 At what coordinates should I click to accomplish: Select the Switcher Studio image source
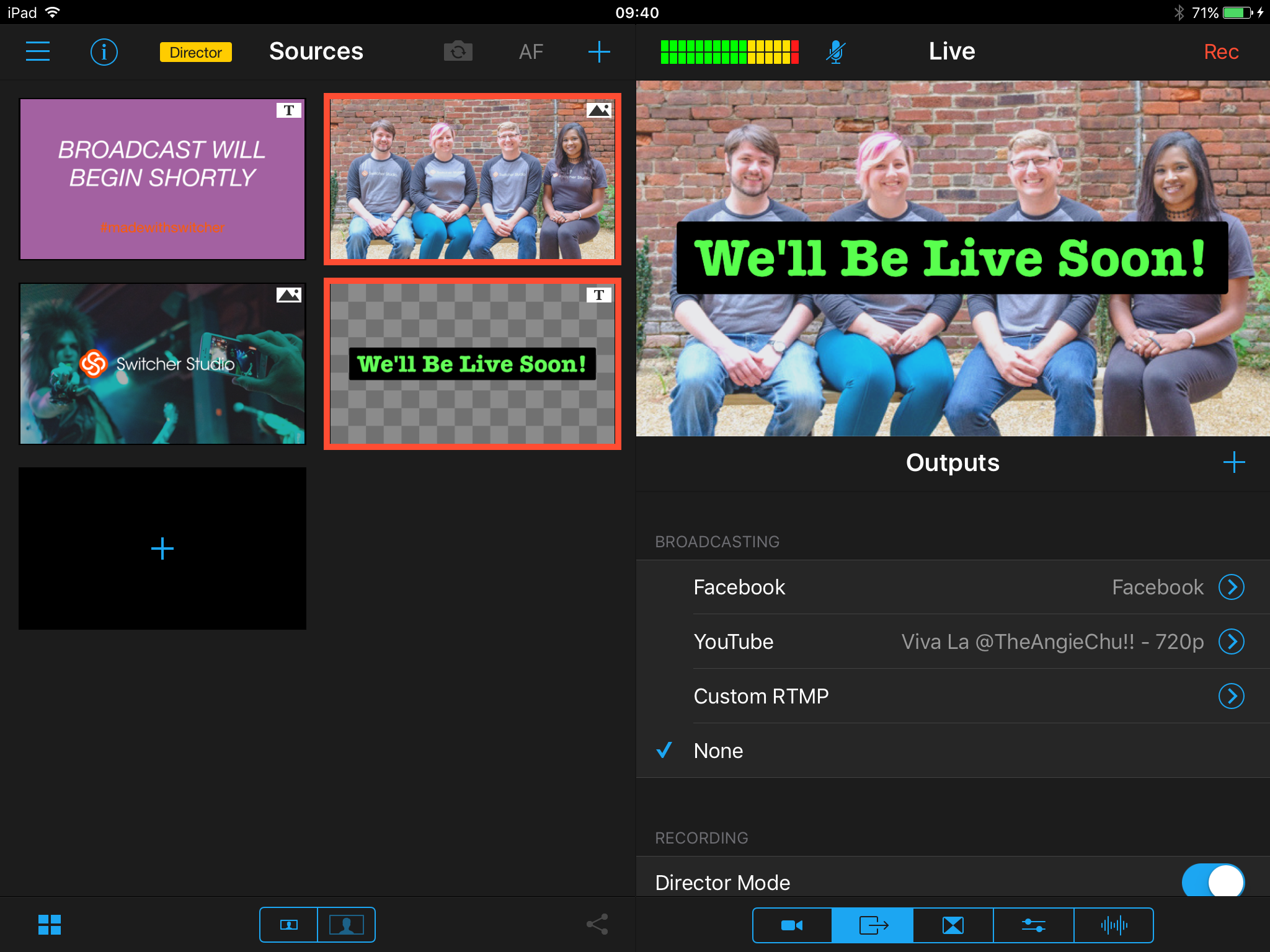point(162,364)
